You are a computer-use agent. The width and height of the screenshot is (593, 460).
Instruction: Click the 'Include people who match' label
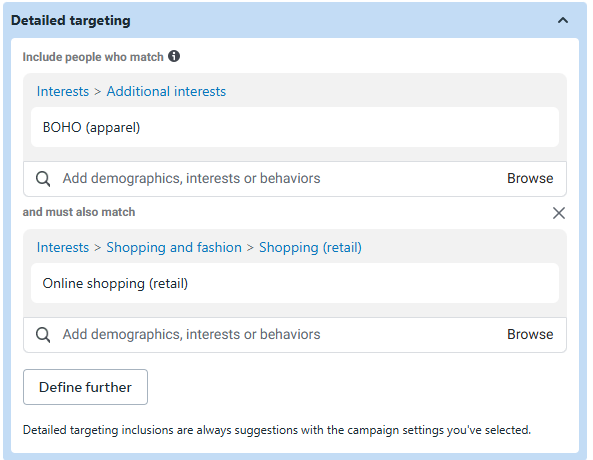coord(93,57)
